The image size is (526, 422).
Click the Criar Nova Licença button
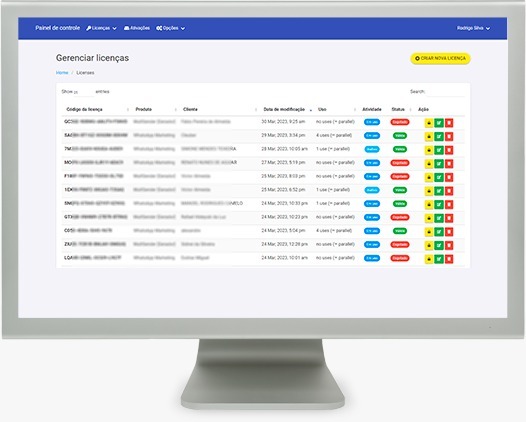[x=440, y=58]
